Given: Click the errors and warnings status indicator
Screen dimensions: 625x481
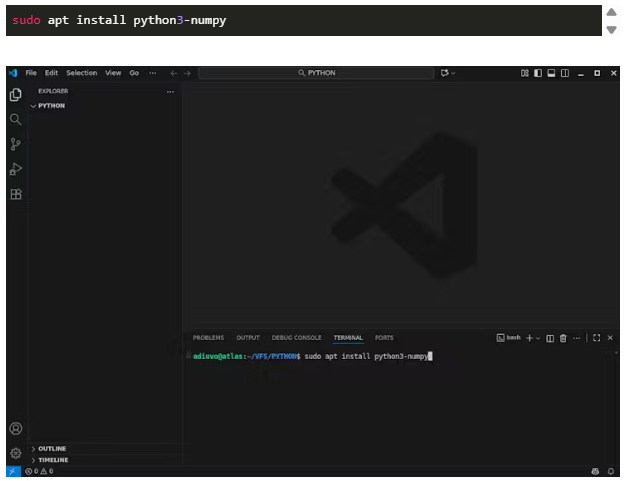Looking at the screenshot, I should (x=39, y=471).
